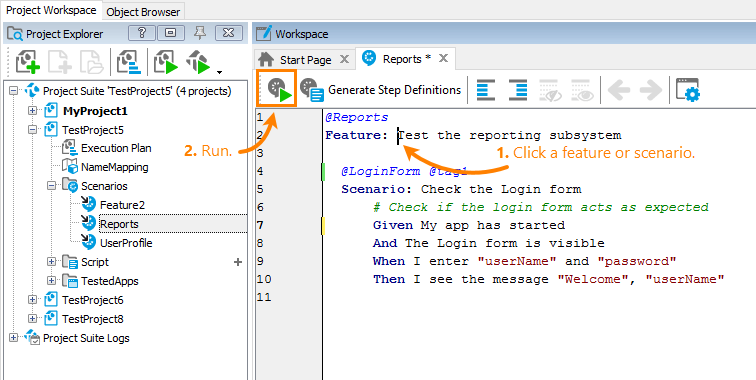756x380 pixels.
Task: Click the Run Project Suite toolbar icon
Action: [198, 62]
